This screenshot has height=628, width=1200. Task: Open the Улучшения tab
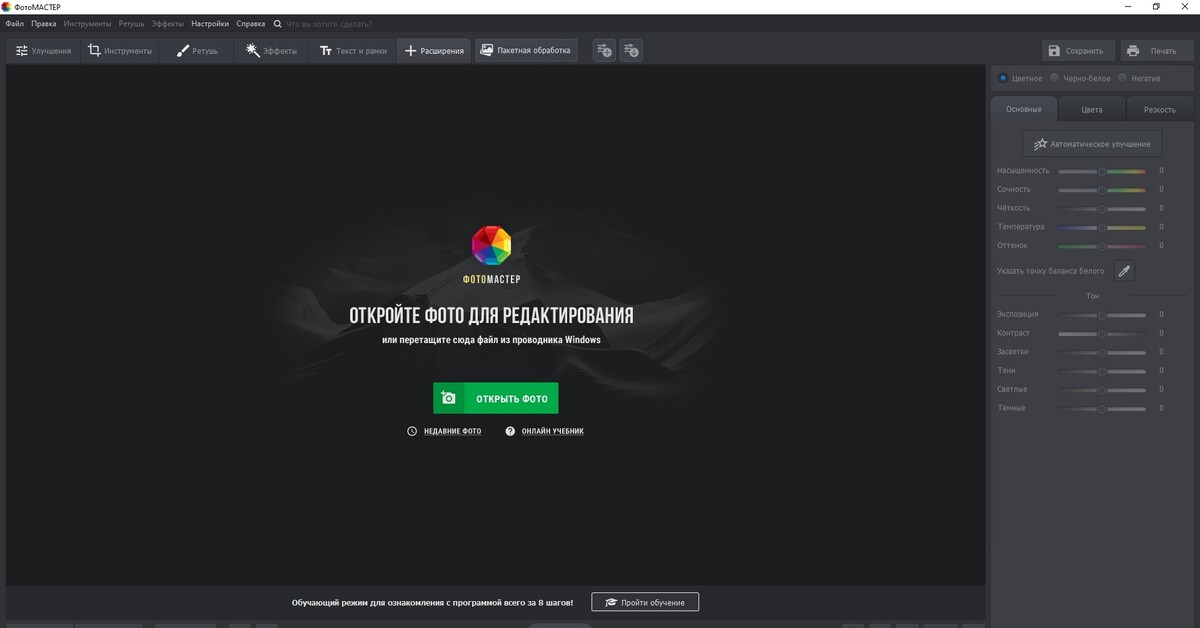point(43,50)
